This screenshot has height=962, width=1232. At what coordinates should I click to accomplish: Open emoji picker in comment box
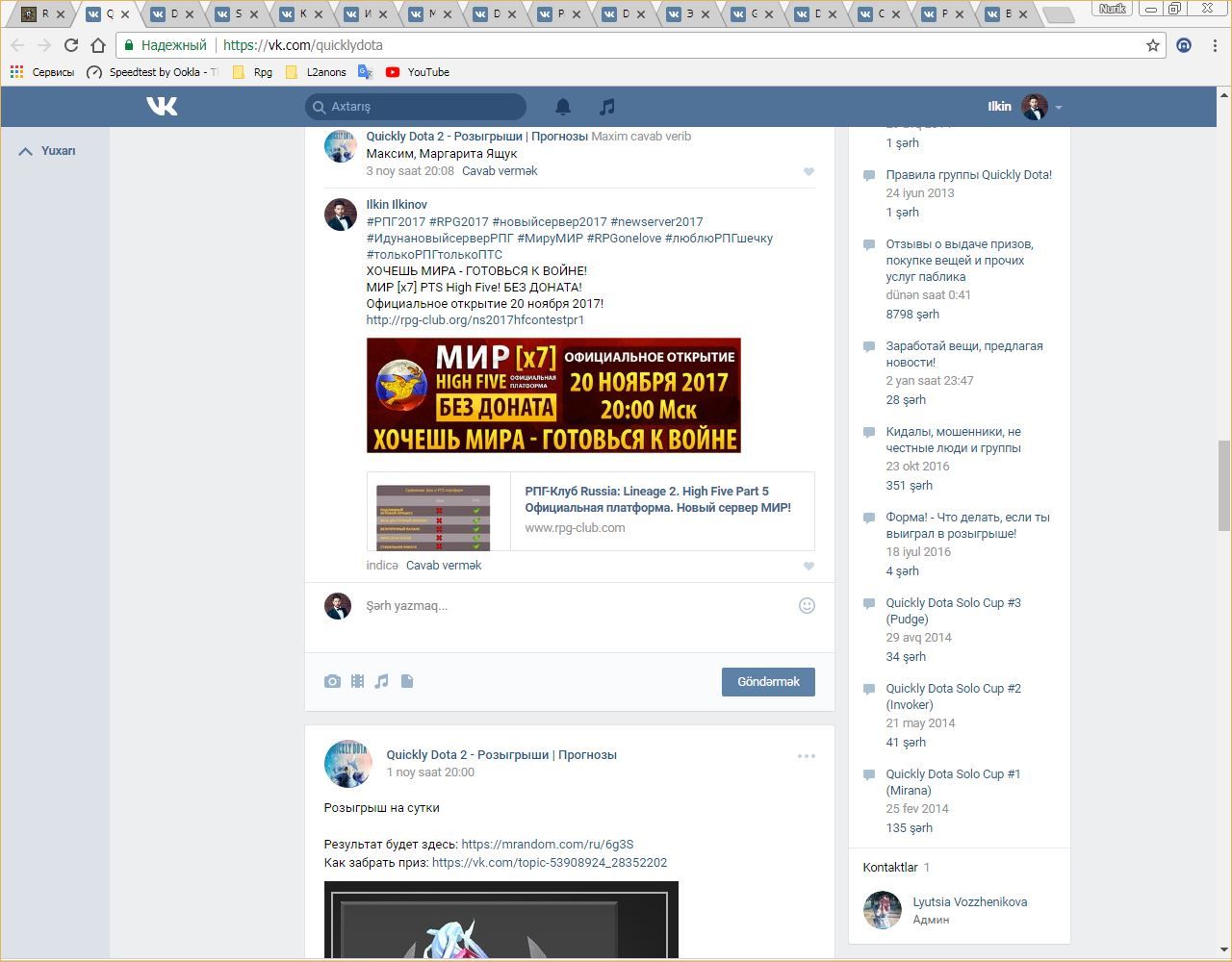807,605
